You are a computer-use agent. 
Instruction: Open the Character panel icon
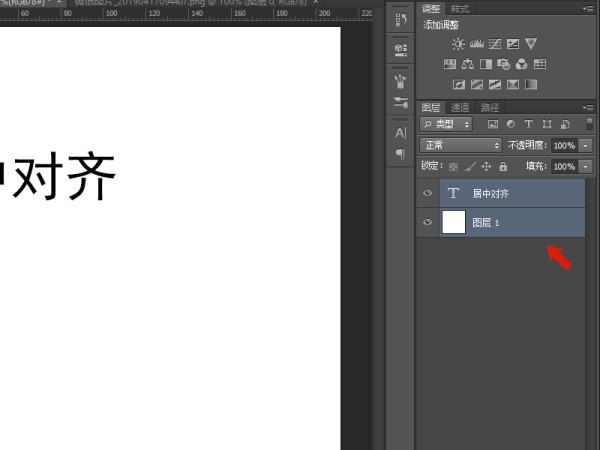click(x=400, y=133)
